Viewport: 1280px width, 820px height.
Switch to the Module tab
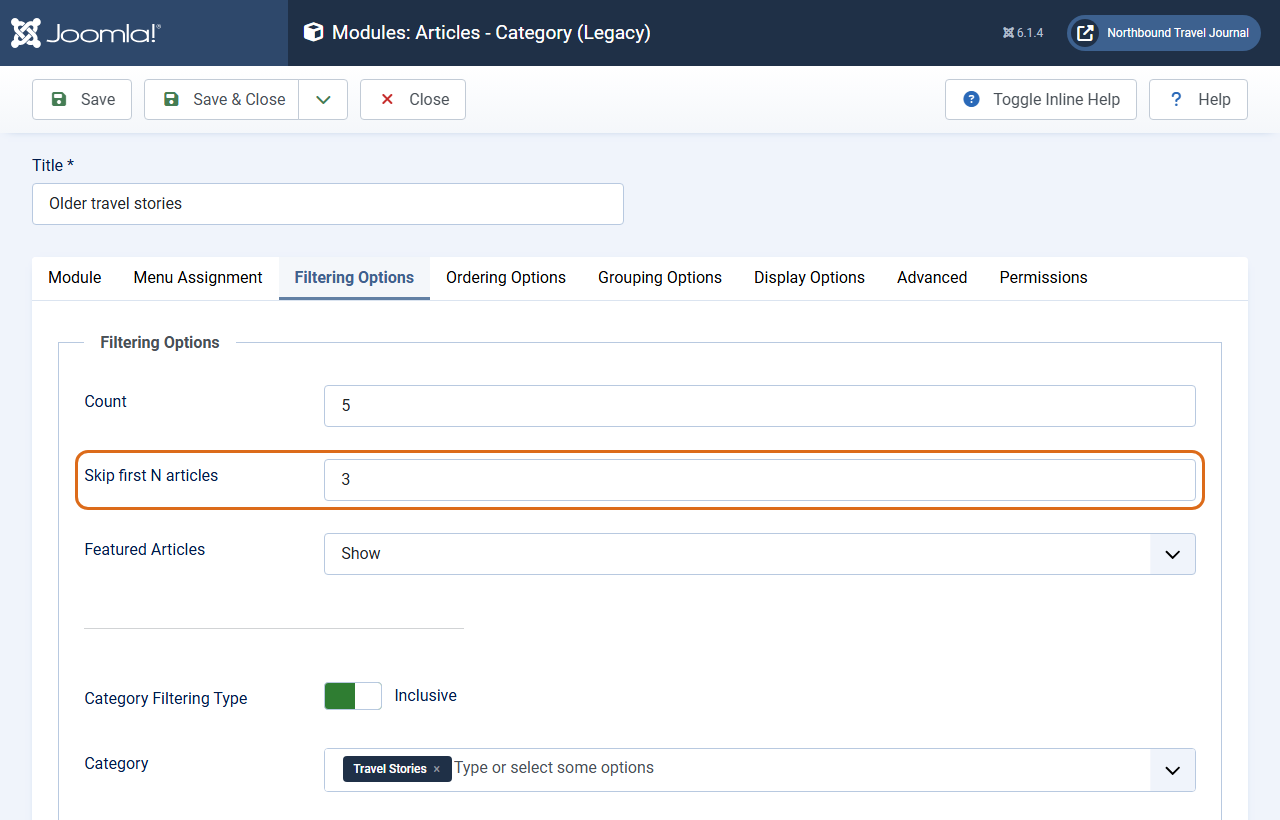point(75,278)
